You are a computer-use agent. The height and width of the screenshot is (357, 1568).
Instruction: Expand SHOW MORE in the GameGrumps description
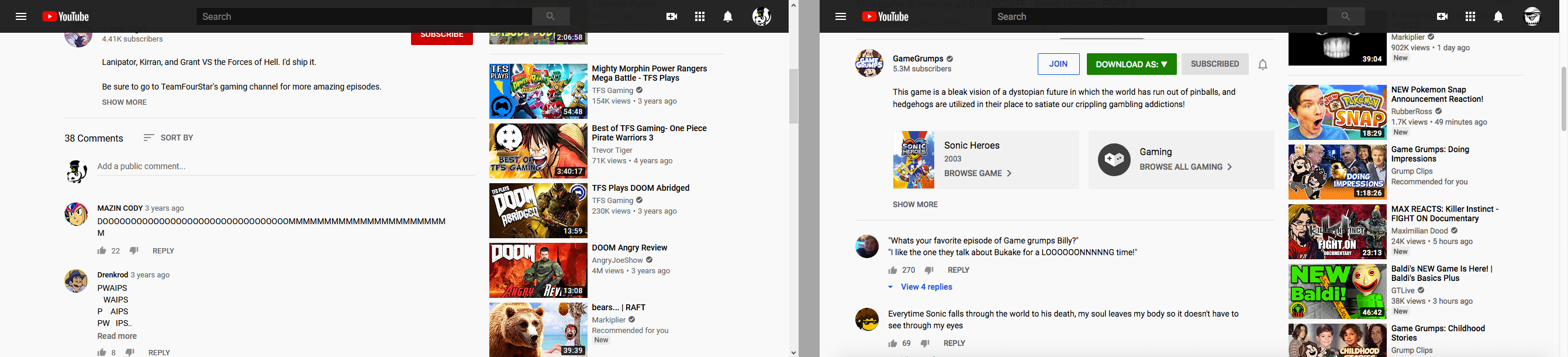pos(915,205)
